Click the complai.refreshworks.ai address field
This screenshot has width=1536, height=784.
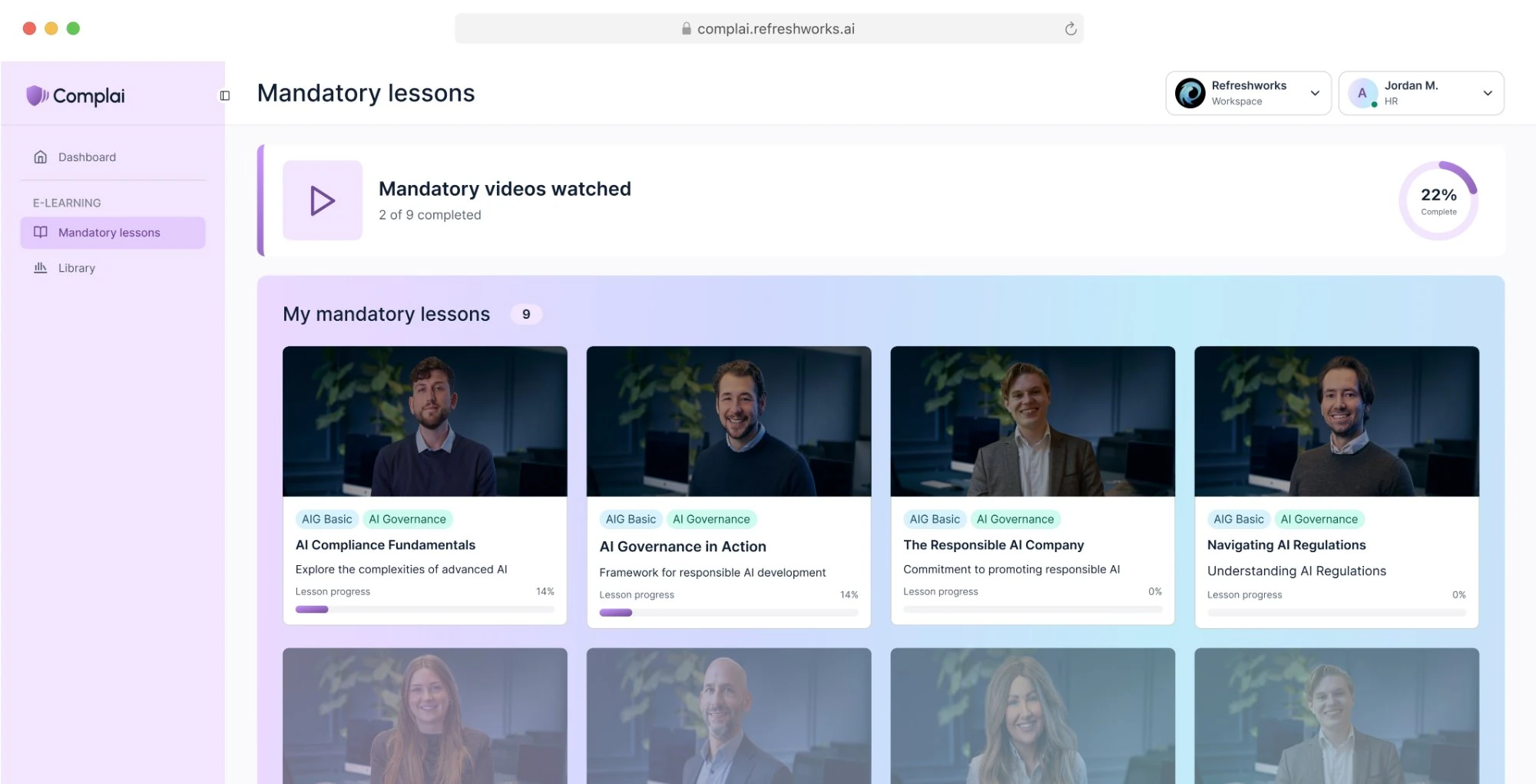[776, 29]
